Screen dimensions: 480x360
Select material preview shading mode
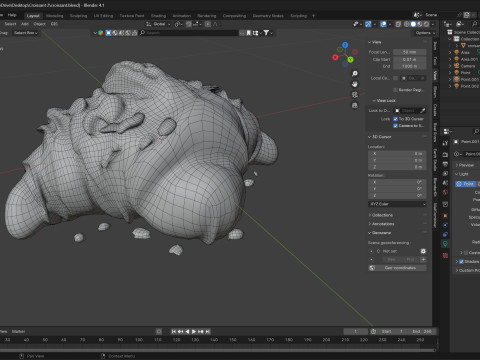click(420, 24)
